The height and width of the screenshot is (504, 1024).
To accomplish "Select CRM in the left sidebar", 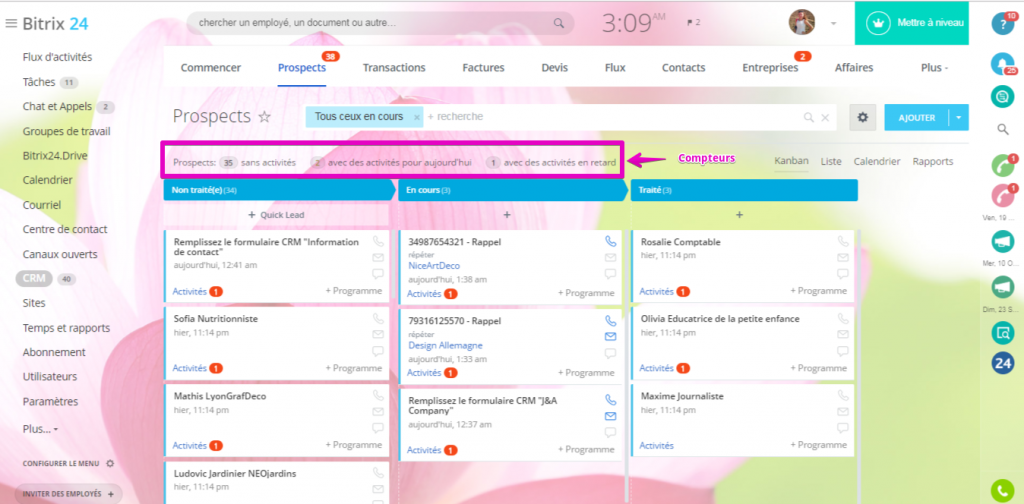I will tap(34, 279).
